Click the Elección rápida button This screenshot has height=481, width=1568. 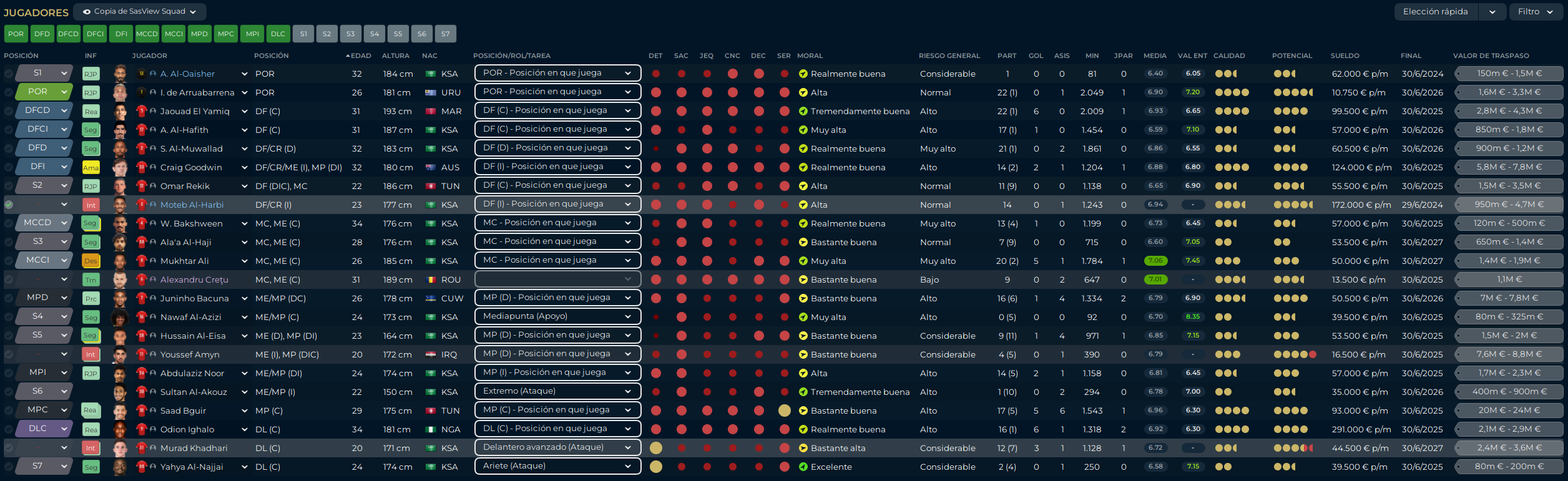pos(1436,11)
